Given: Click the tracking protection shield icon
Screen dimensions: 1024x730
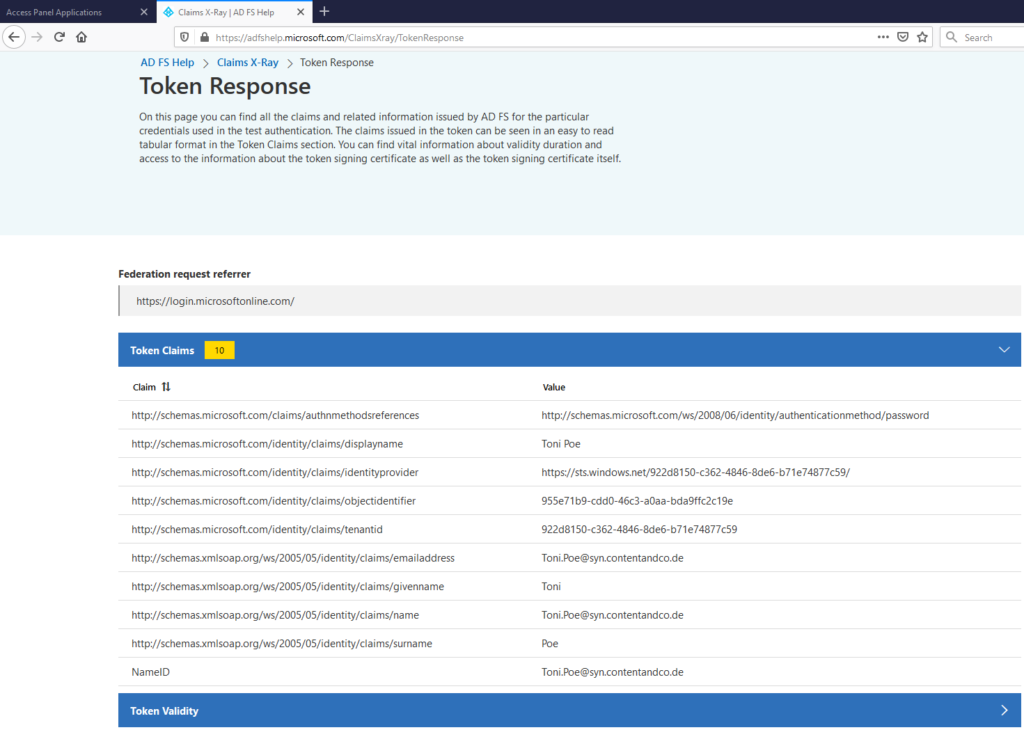Looking at the screenshot, I should coord(186,37).
